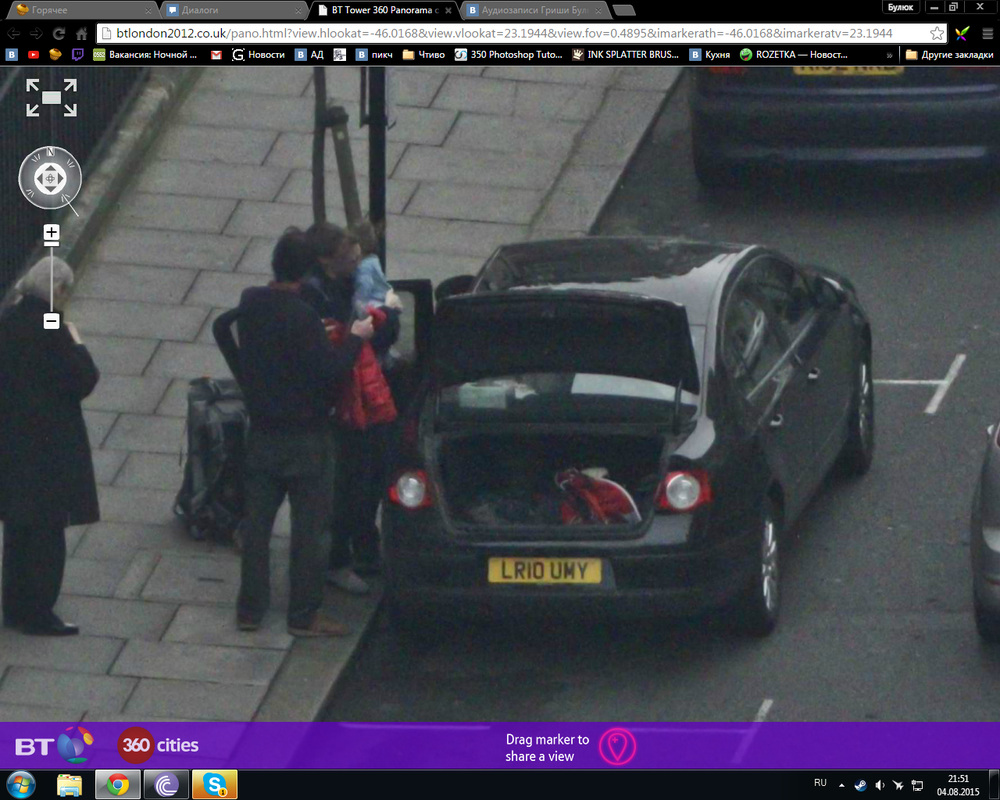The height and width of the screenshot is (800, 1000).
Task: Open the 360 cities logo link
Action: (158, 746)
